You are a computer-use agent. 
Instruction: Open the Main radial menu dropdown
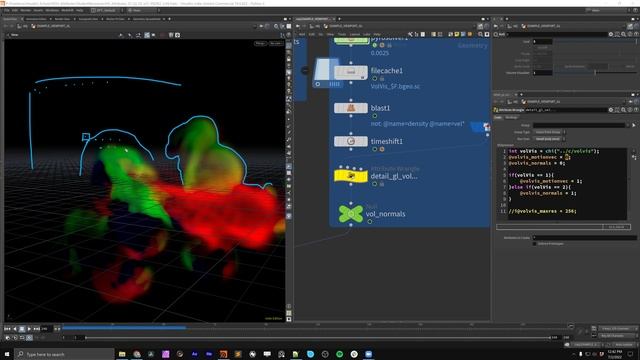tap(143, 10)
